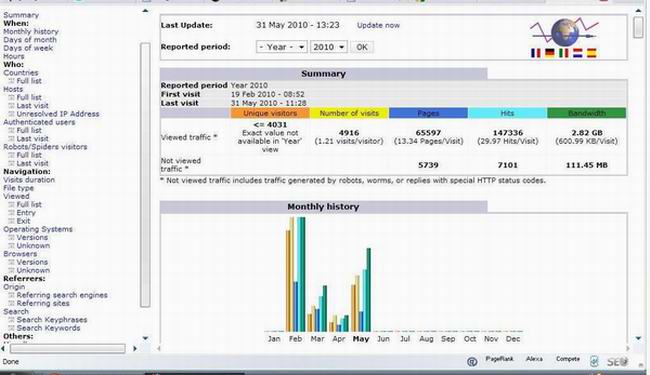Open Last visit under Authenticated users
650x375 pixels.
click(32, 139)
